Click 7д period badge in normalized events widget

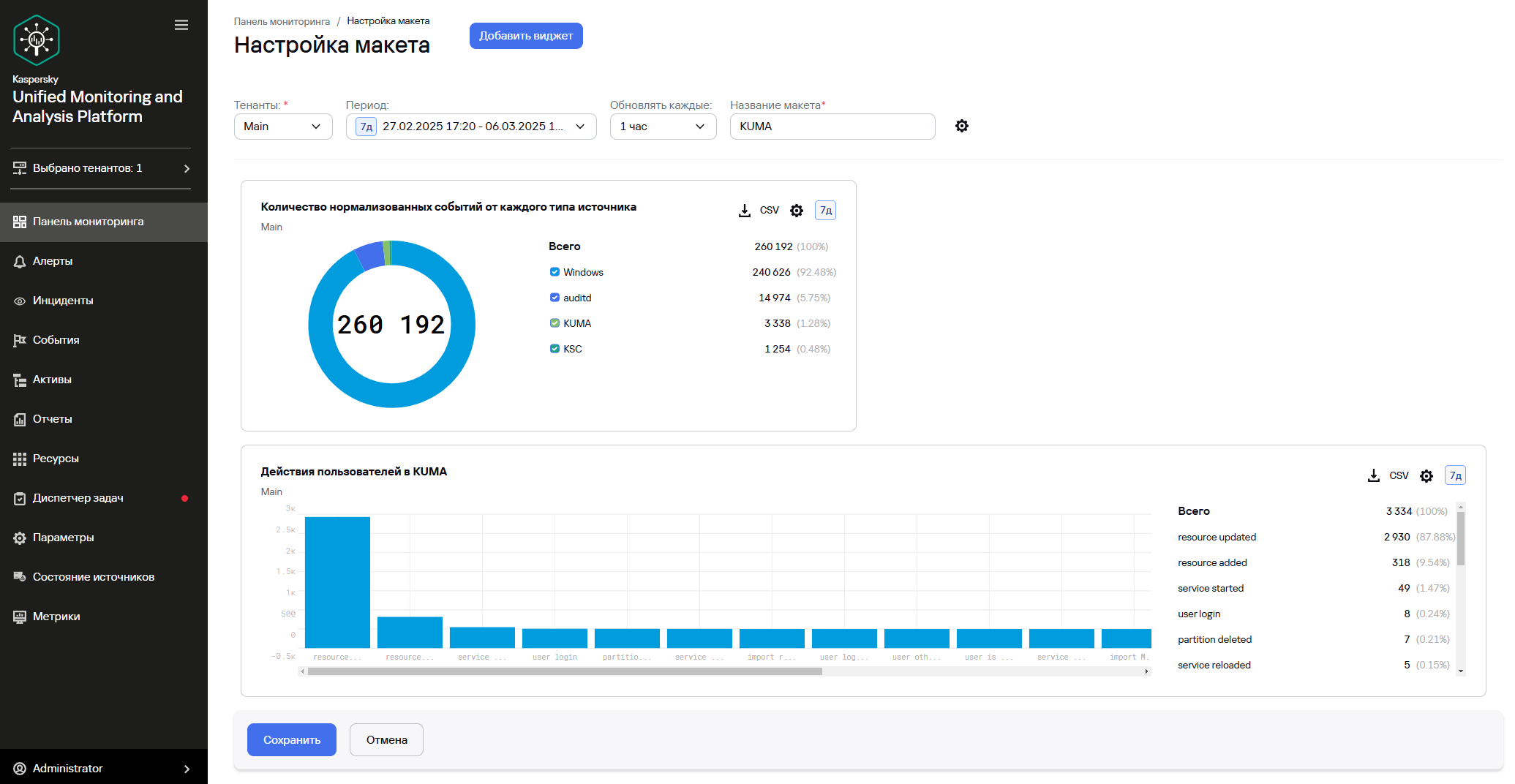point(826,211)
